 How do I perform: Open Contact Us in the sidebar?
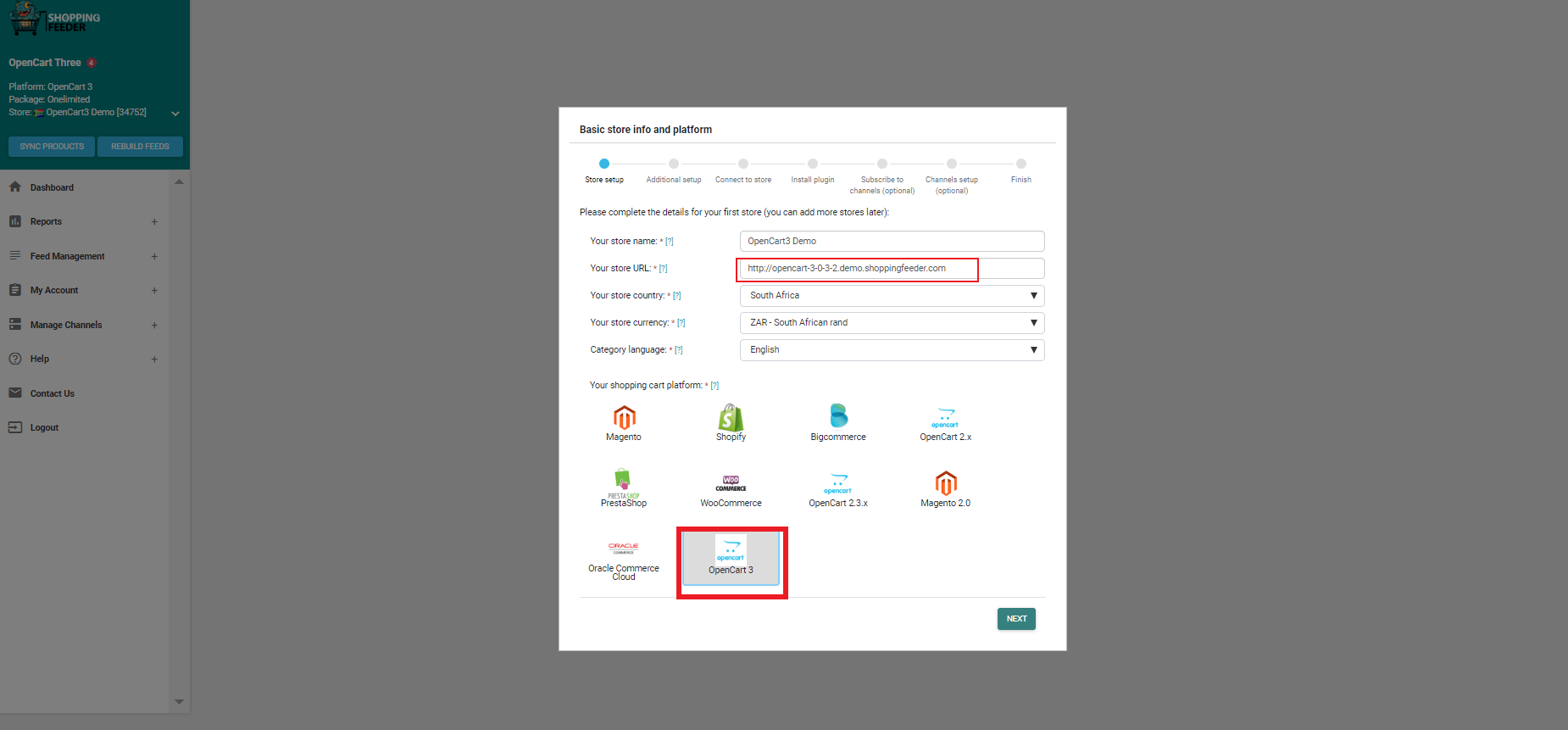click(x=53, y=393)
